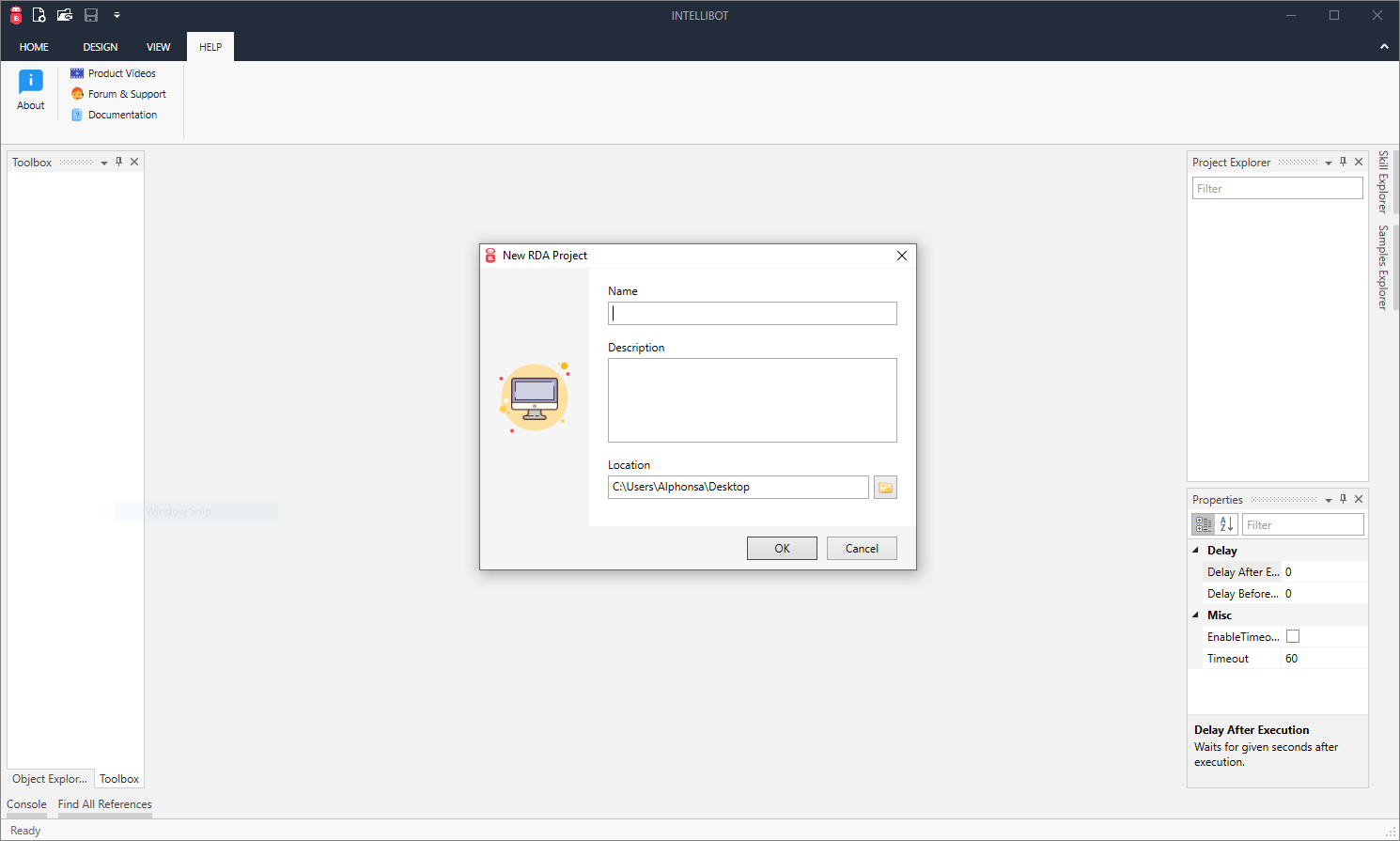Viewport: 1400px width, 841px height.
Task: Click the Open Project folder icon
Action: 64,15
